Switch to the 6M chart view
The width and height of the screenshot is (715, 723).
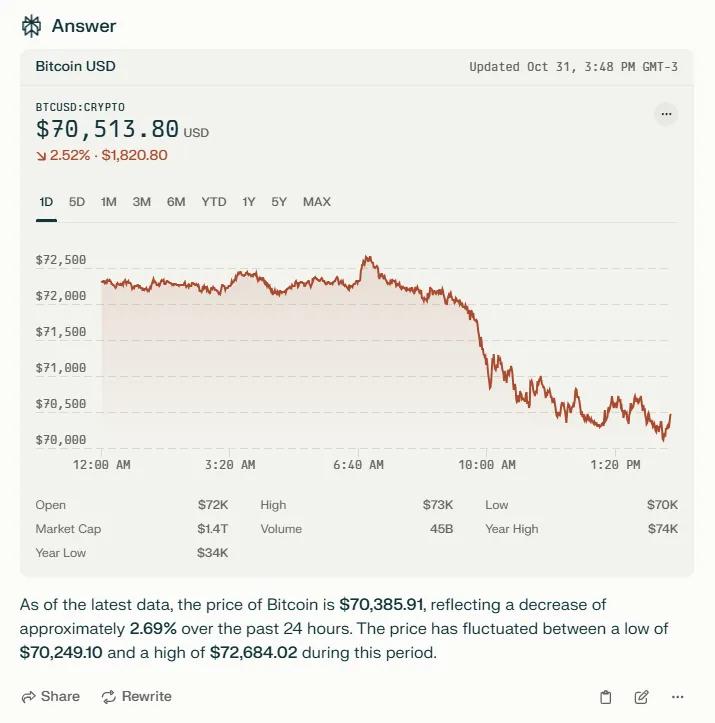tap(176, 202)
